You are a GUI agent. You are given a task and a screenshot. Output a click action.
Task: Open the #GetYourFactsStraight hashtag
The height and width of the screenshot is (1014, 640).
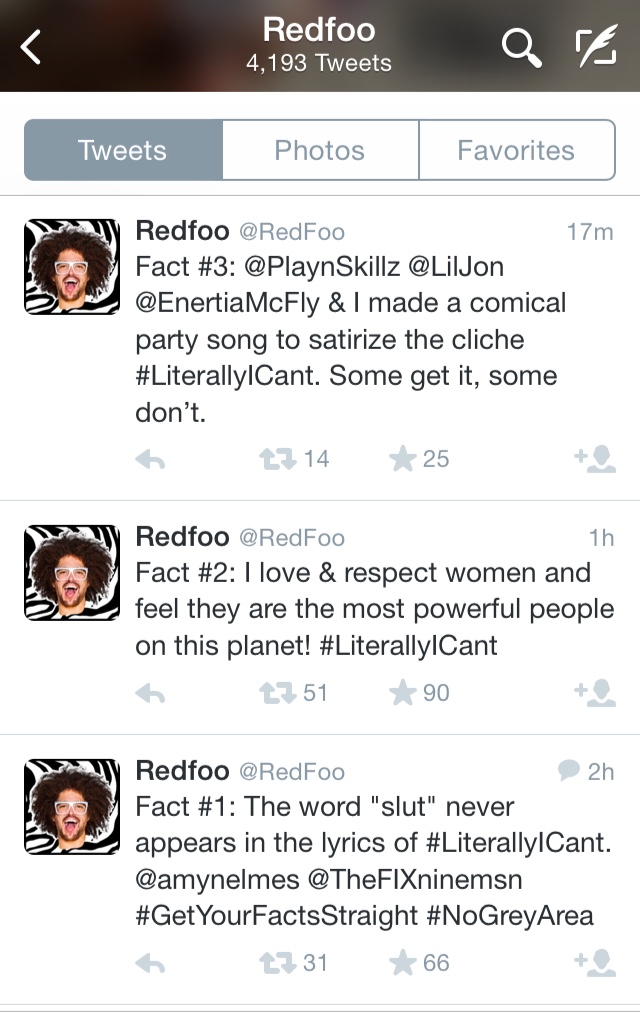pos(276,916)
